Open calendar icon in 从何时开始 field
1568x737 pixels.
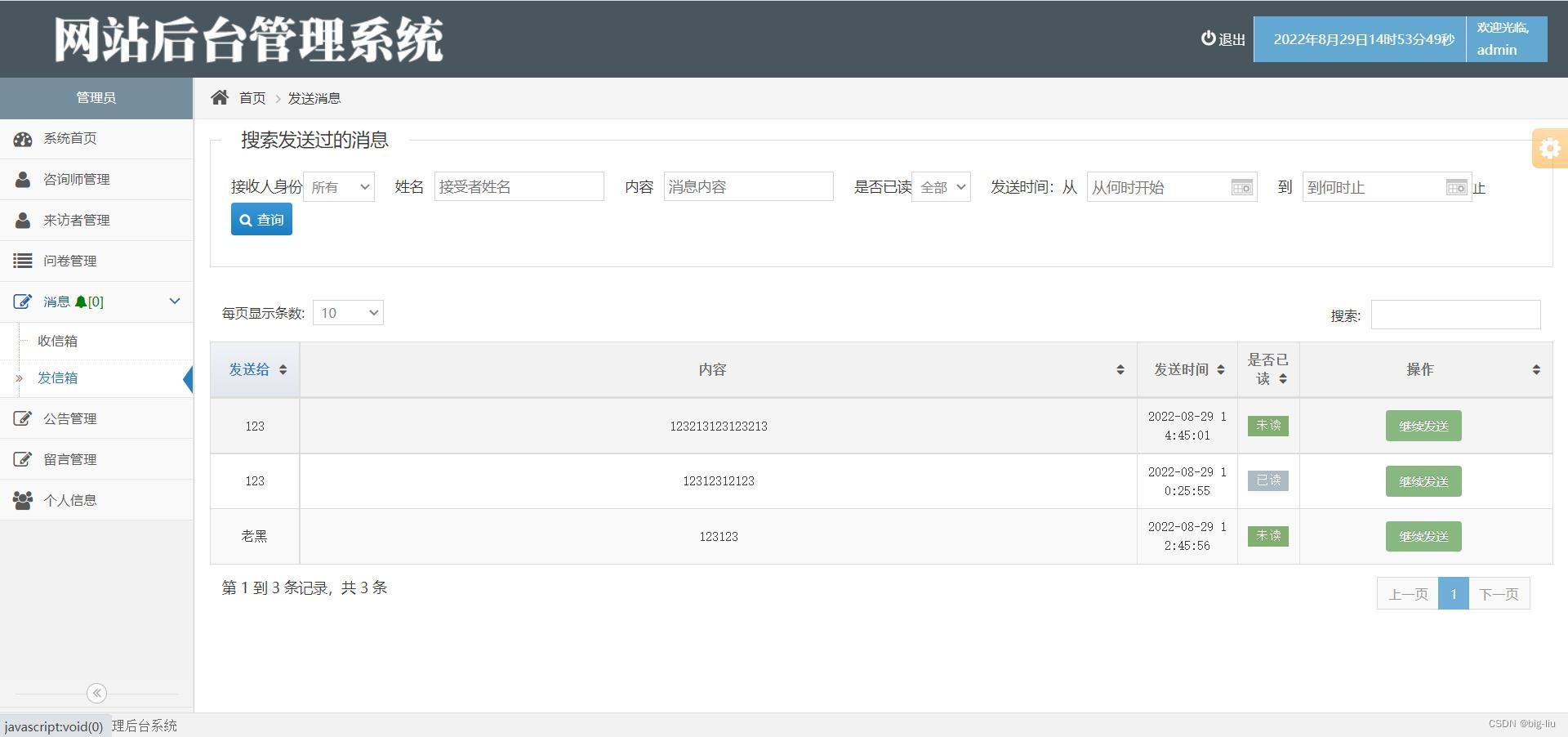1241,188
